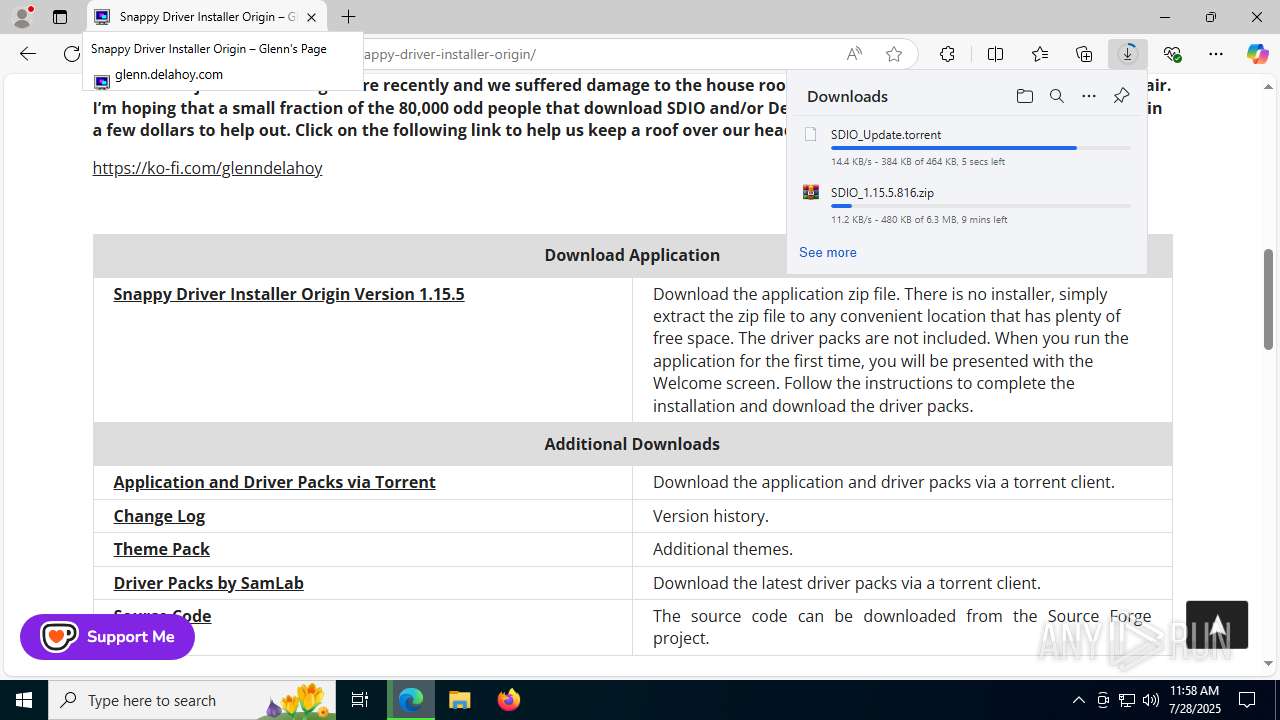The height and width of the screenshot is (720, 1280).
Task: Pin the Downloads panel
Action: point(1121,96)
